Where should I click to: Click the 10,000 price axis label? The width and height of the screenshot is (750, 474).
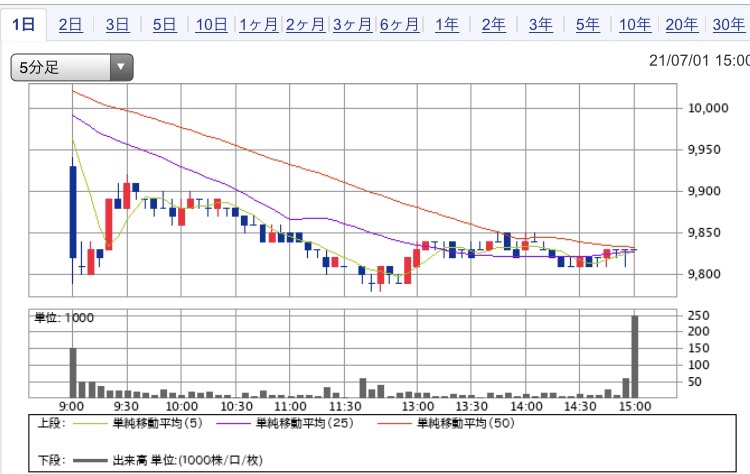click(x=708, y=108)
